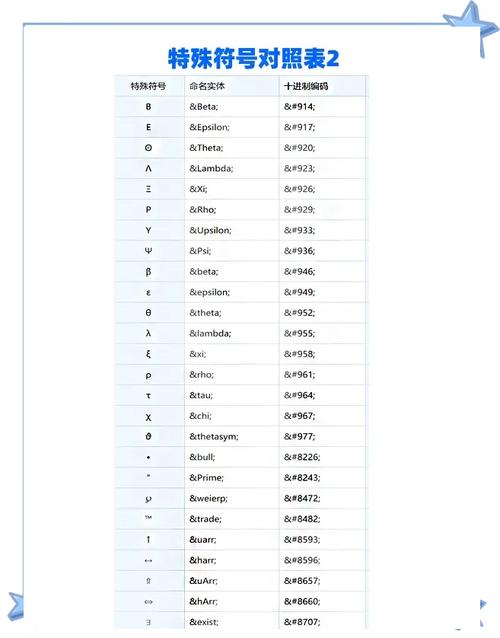Click the up arrow symbol for &uarr;
Screen dimensions: 500x638
pos(148,540)
